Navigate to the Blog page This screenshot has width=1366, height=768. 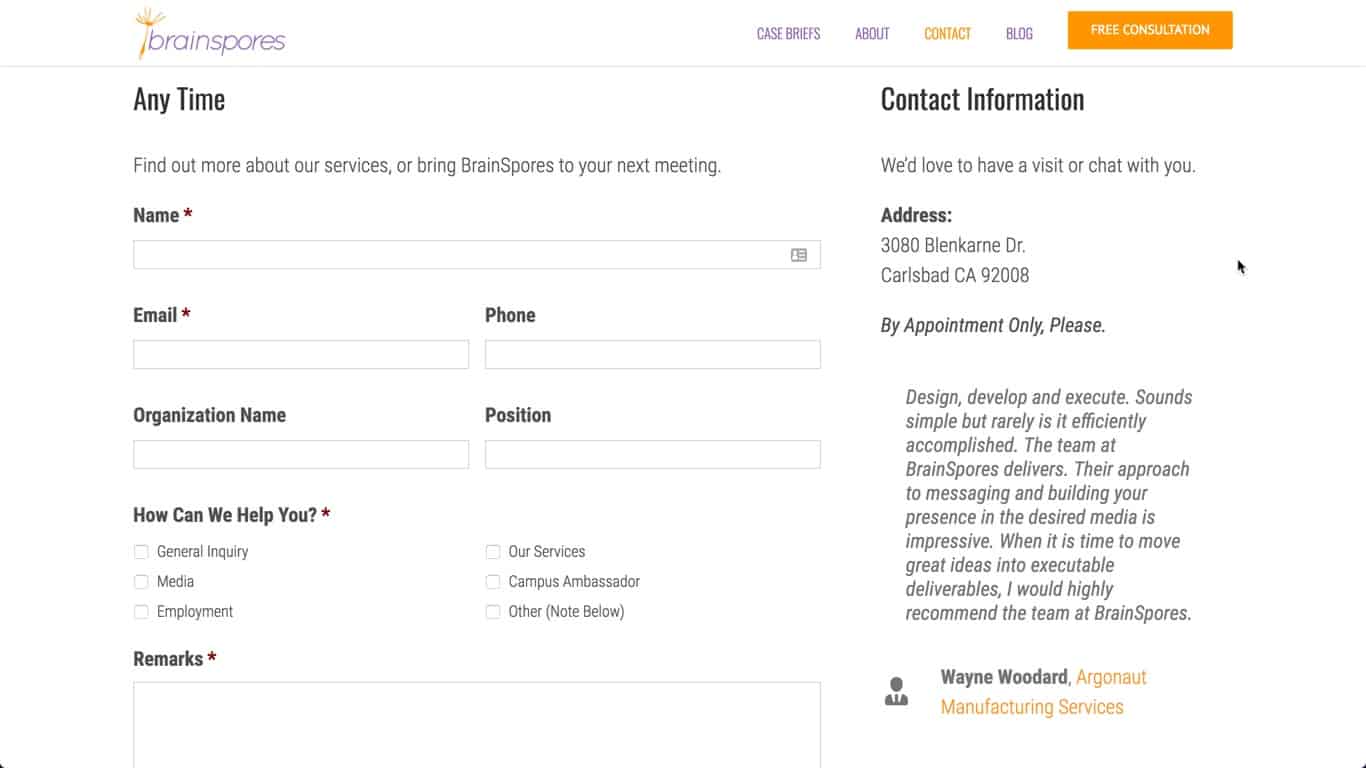[1019, 34]
